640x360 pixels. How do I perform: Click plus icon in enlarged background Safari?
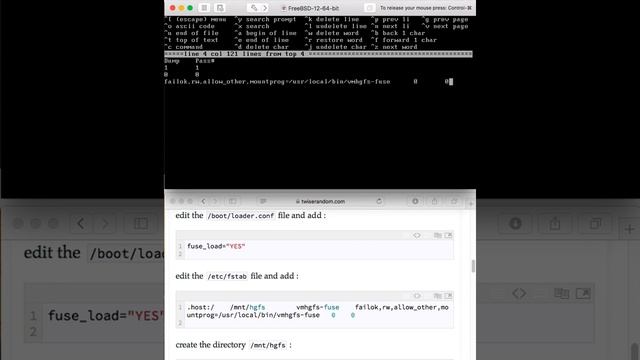629,229
